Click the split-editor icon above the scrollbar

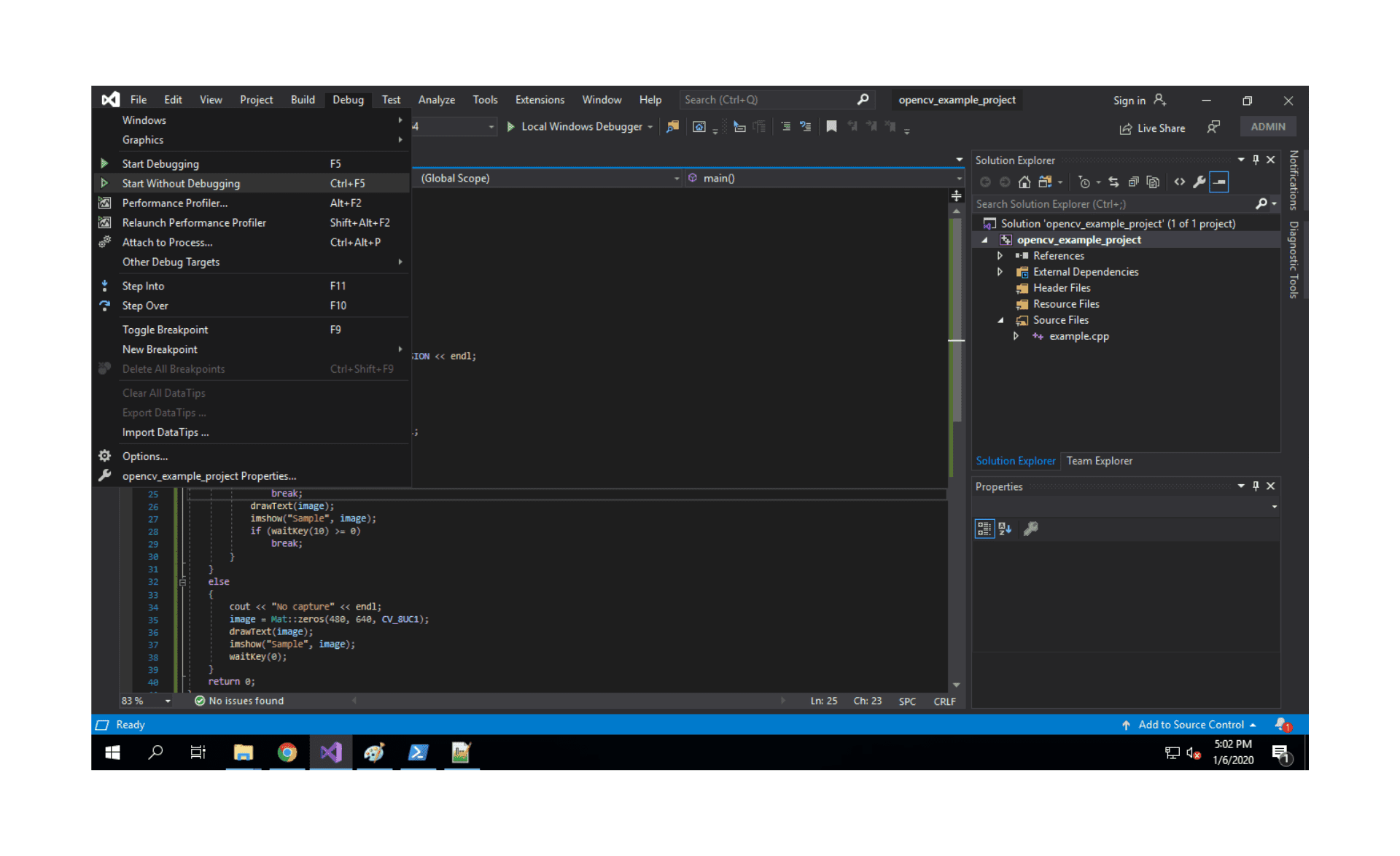pyautogui.click(x=957, y=196)
